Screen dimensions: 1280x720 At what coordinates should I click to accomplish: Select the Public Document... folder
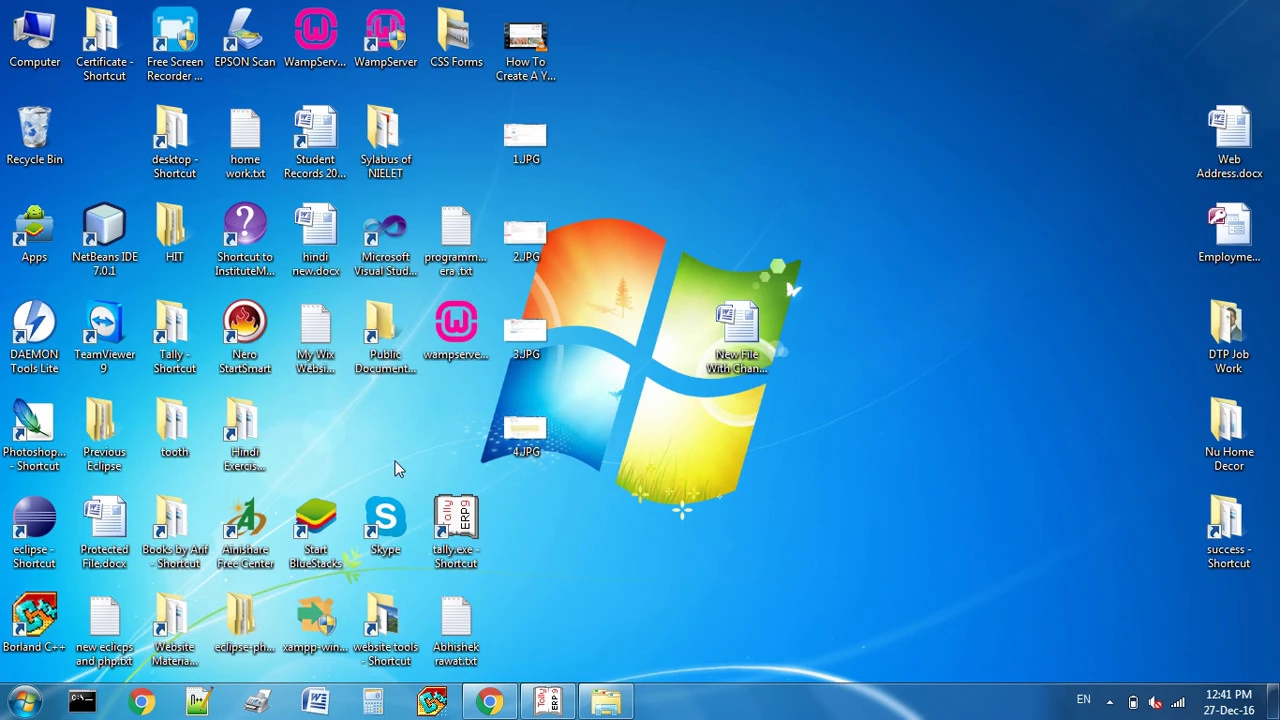click(x=385, y=338)
